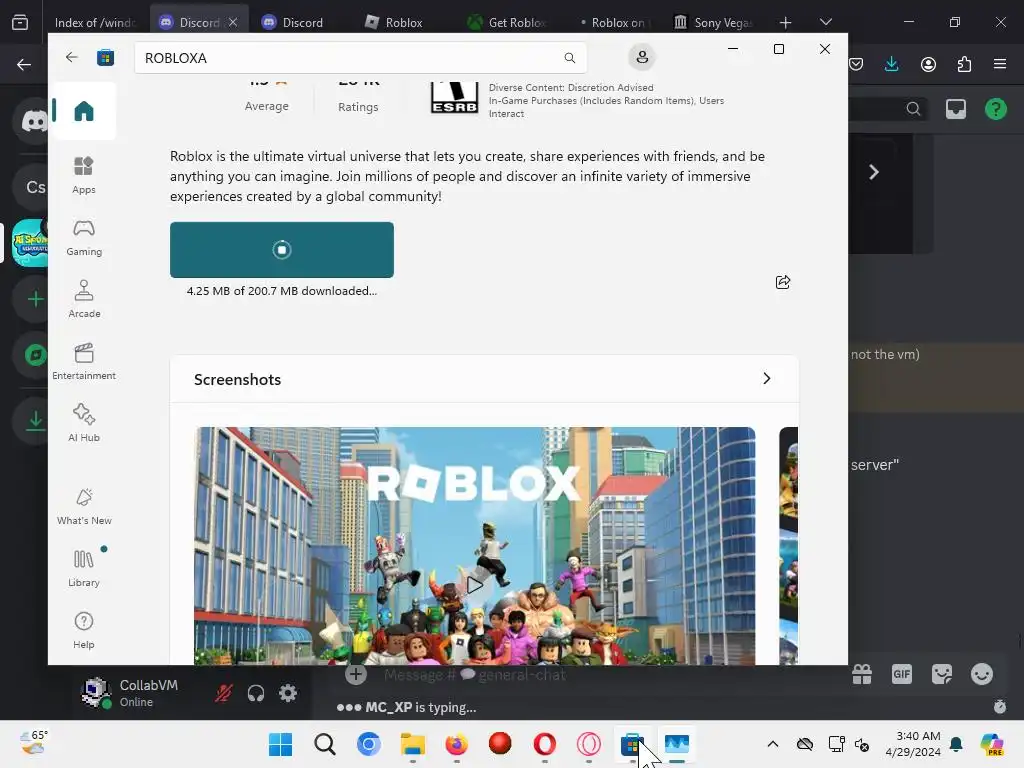
Task: Open Gaming section in Store sidebar
Action: (84, 237)
